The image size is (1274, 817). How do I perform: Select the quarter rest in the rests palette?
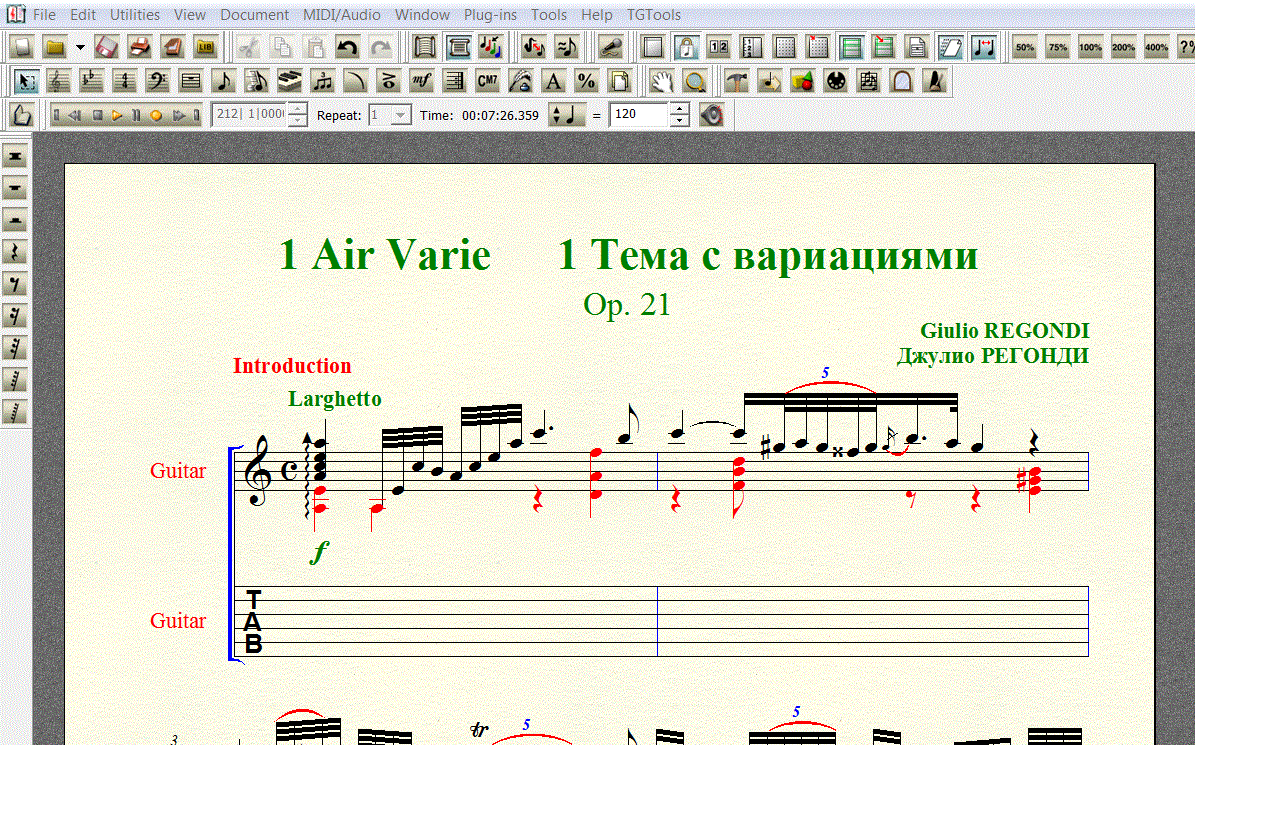[15, 252]
